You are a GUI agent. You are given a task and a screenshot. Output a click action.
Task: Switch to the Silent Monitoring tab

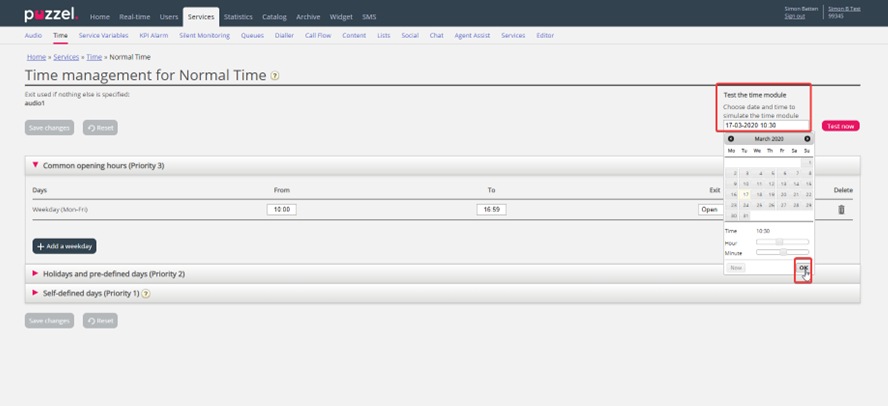[204, 36]
